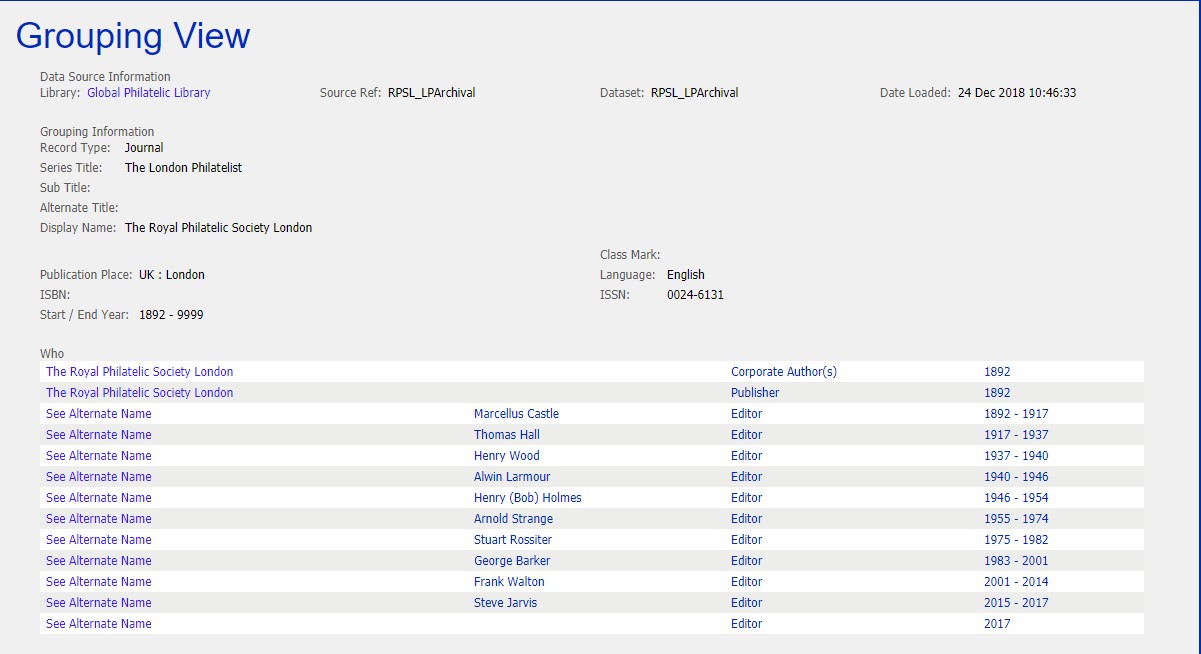
Task: Click the Series Title value The London Philatelist
Action: click(x=184, y=168)
